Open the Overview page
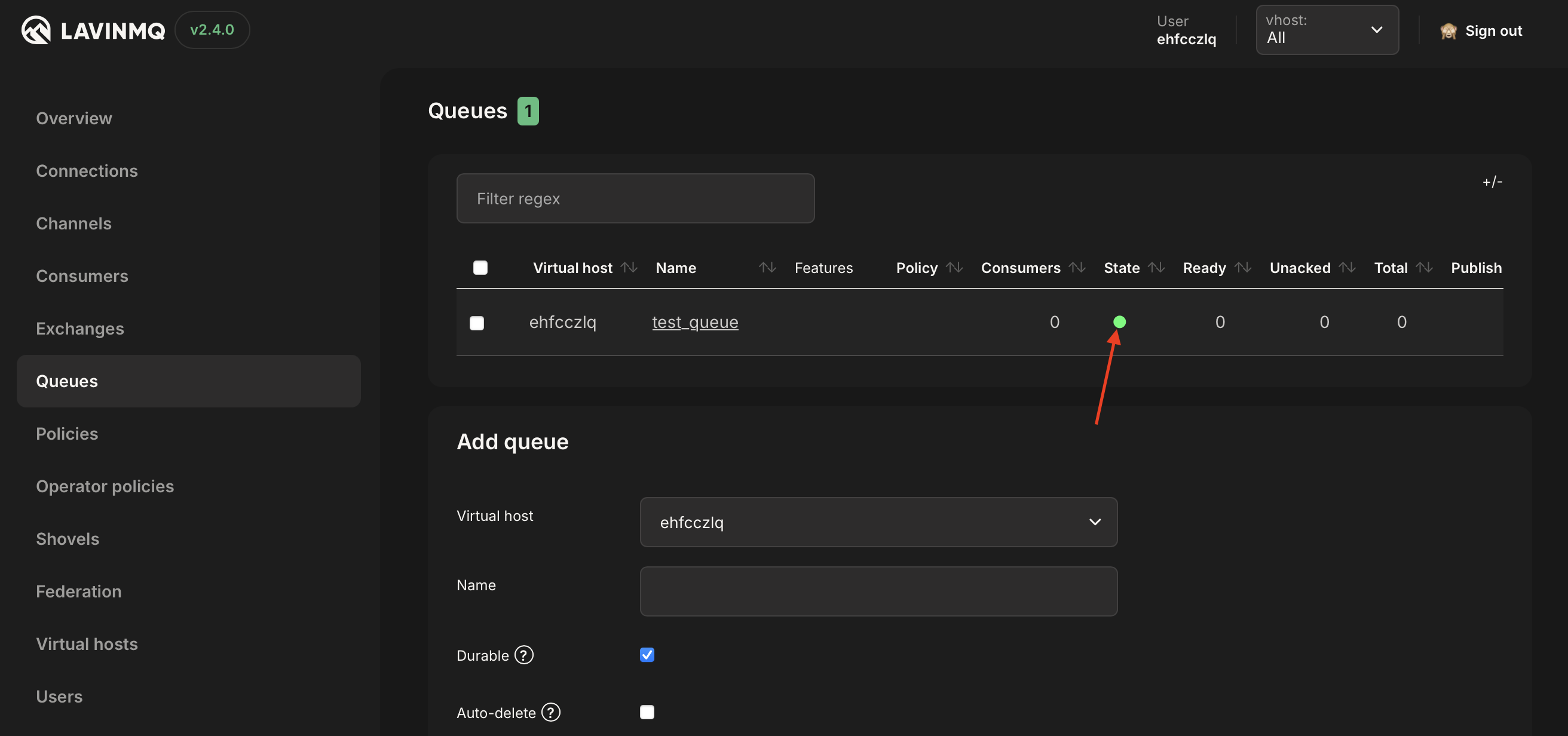 click(x=73, y=118)
